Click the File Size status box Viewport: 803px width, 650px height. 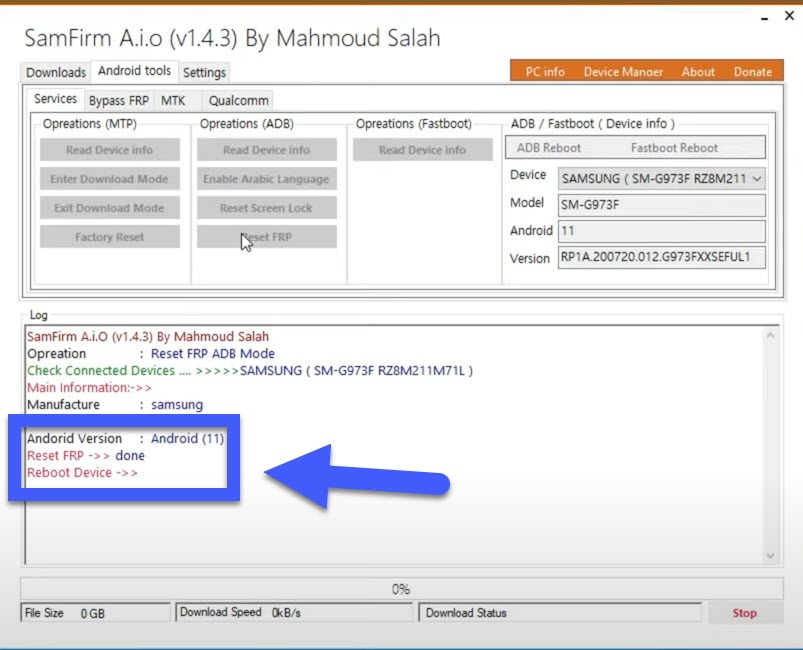click(x=95, y=613)
